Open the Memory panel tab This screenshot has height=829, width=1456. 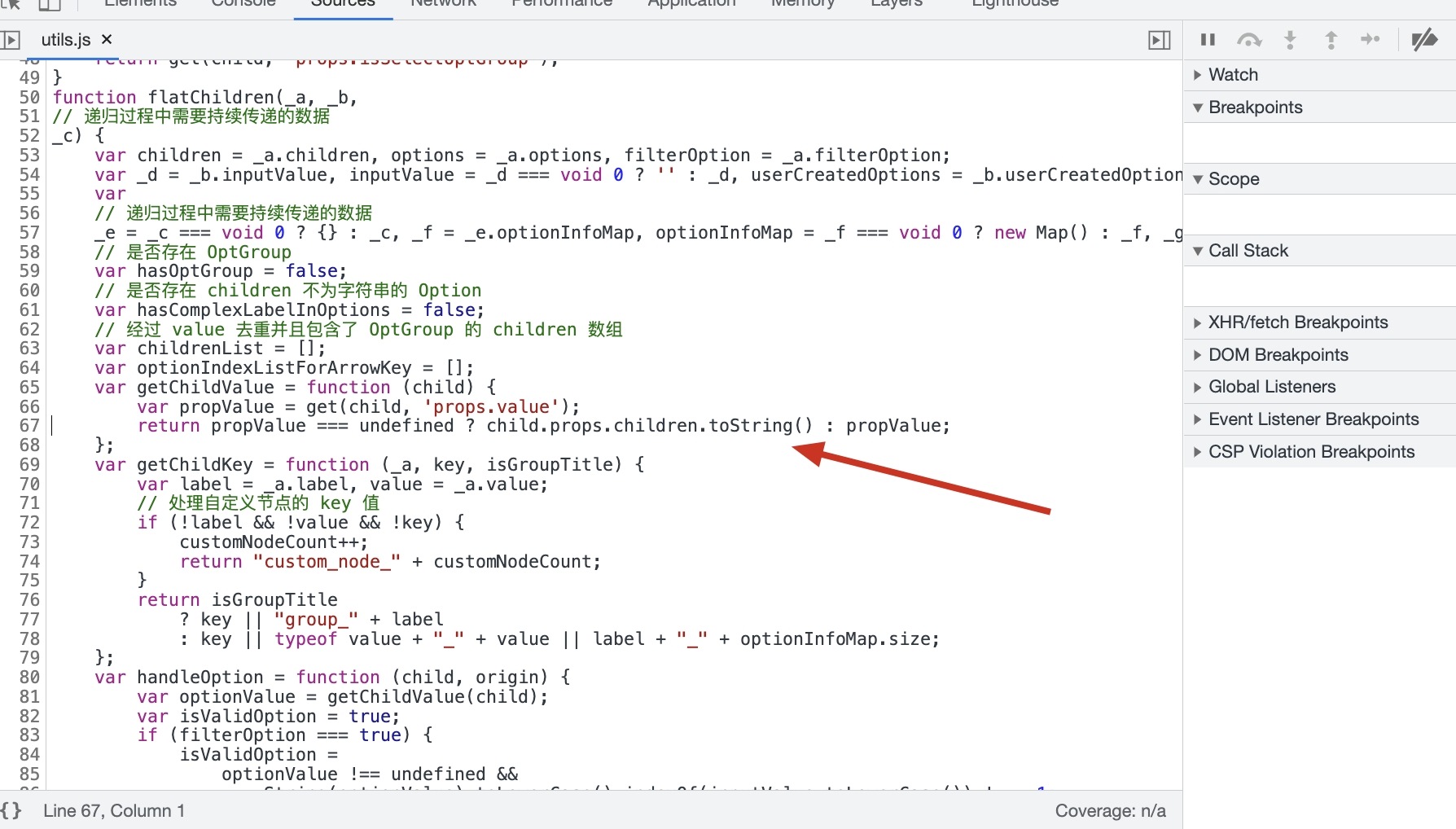tap(802, 4)
